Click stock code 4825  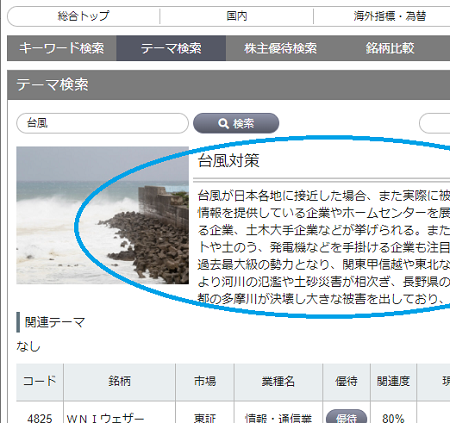tap(40, 418)
